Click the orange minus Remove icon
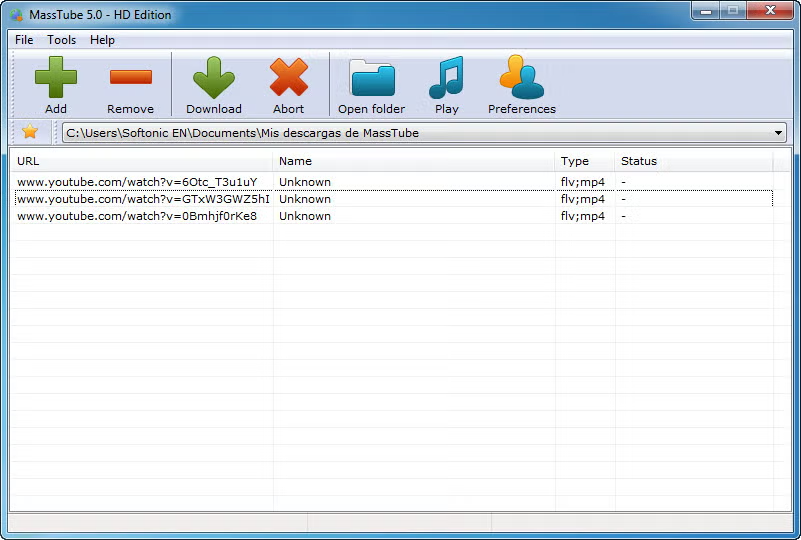 pyautogui.click(x=131, y=77)
